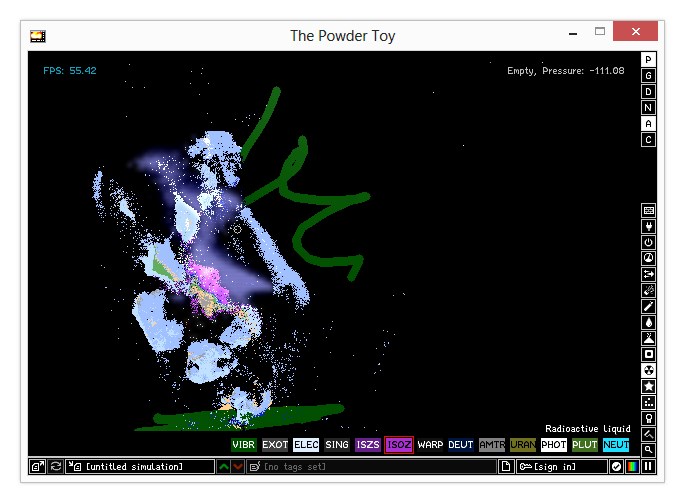Image resolution: width=685 pixels, height=503 pixels.
Task: Open the Explosives icon menu
Action: (649, 290)
